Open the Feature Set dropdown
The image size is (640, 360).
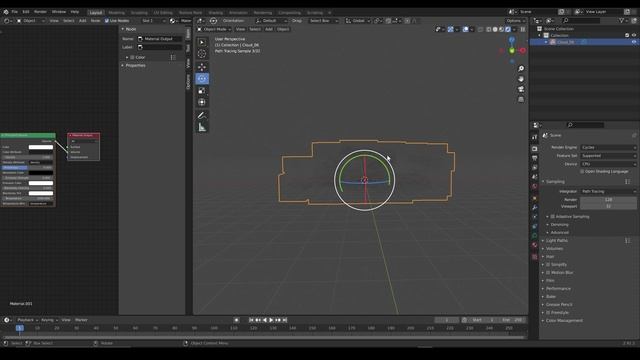[x=608, y=156]
